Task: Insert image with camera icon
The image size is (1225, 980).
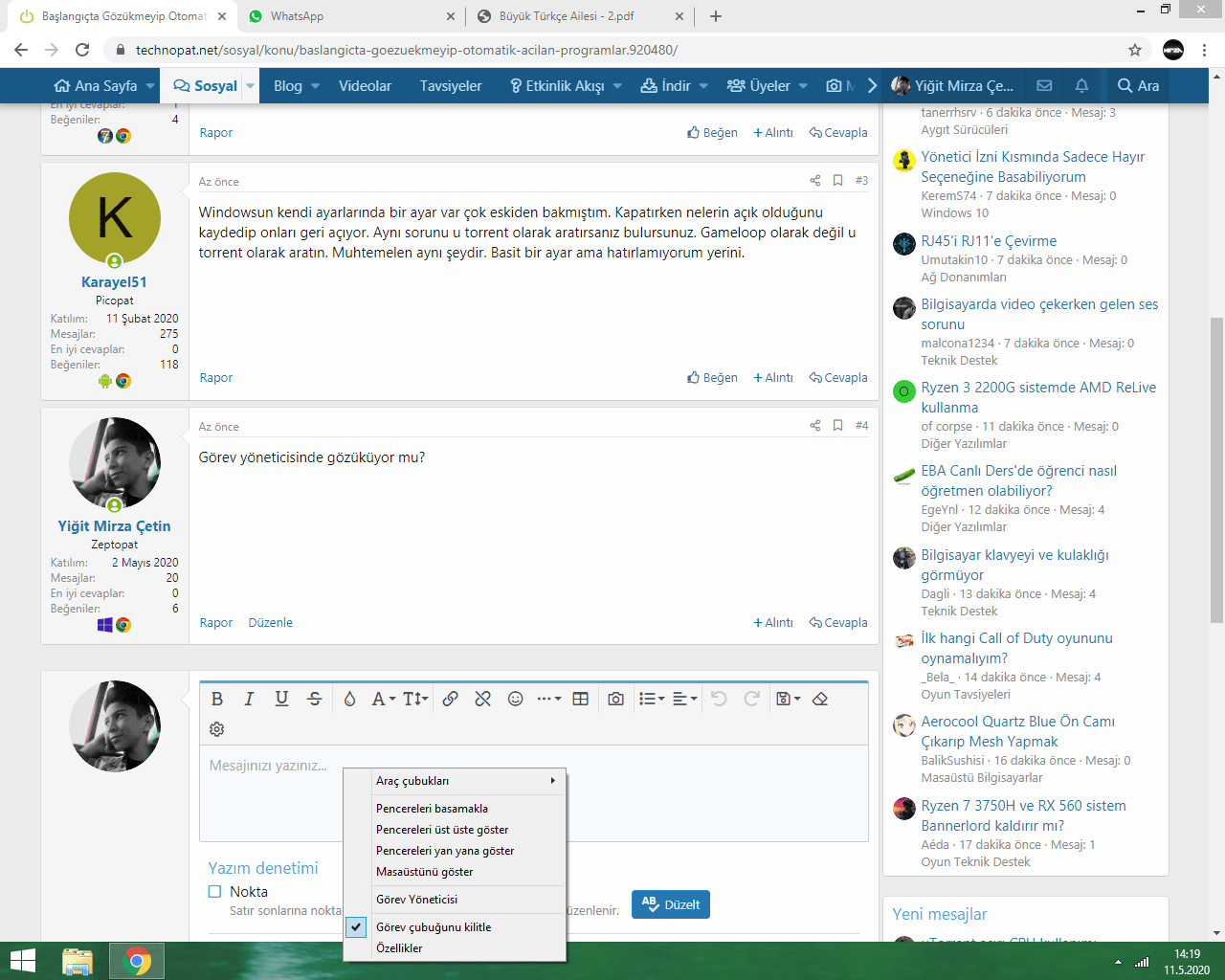Action: pyautogui.click(x=615, y=699)
